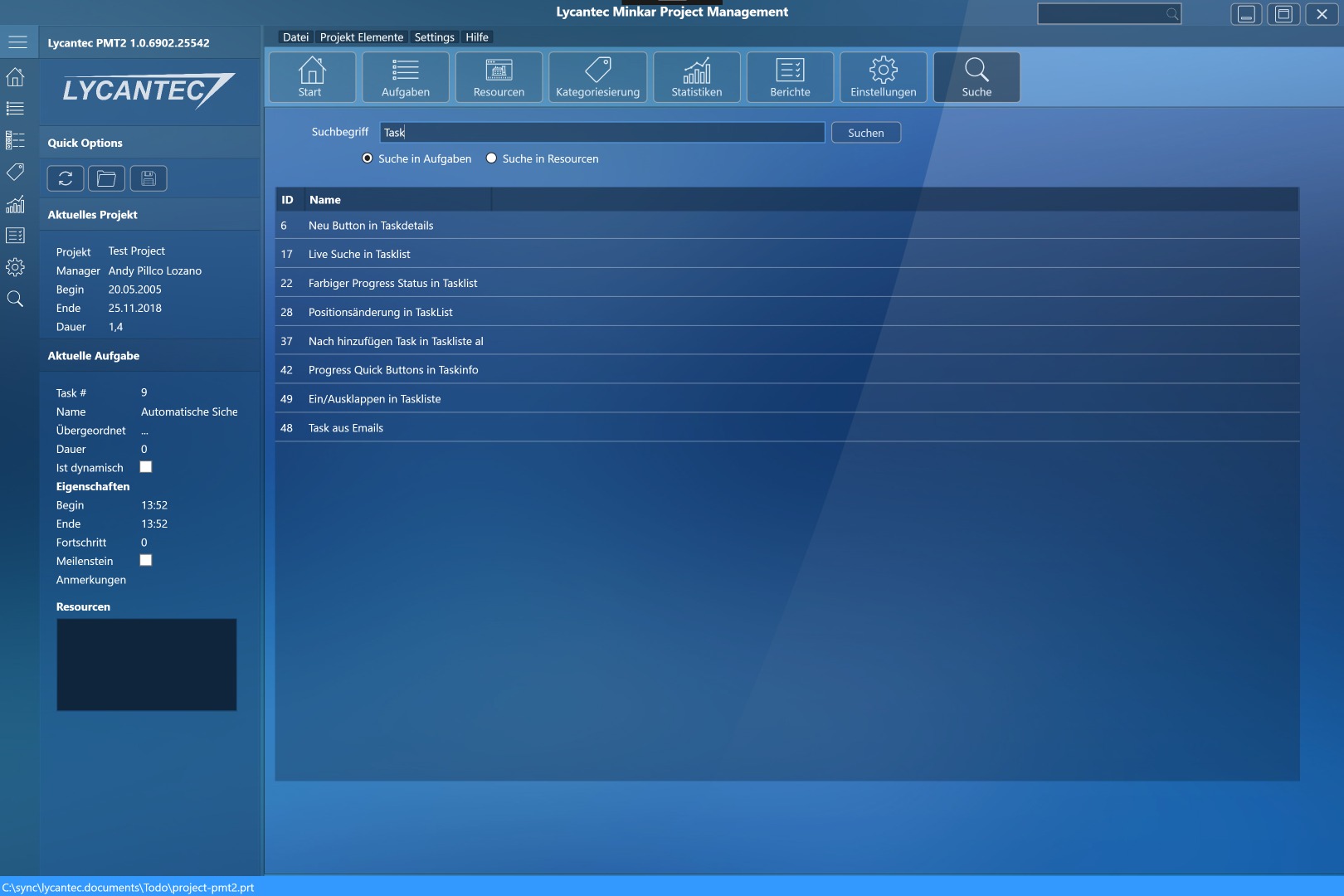Click the tag icon in left sidebar

click(x=15, y=172)
